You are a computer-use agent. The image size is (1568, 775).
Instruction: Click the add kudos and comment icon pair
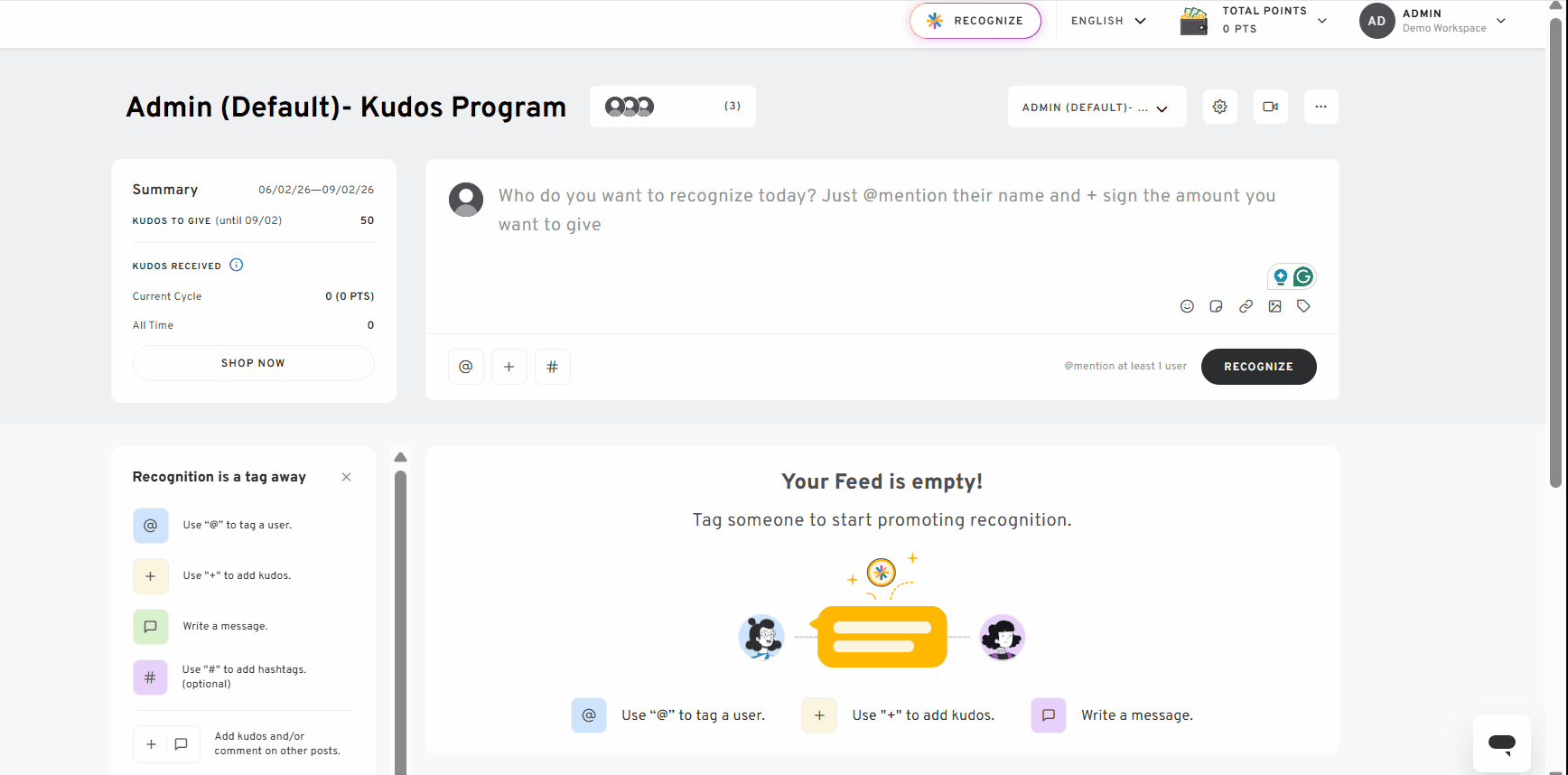point(166,744)
